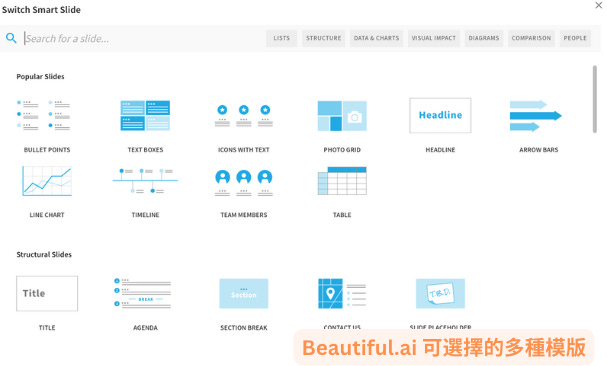Select the Timeline slide template
This screenshot has height=366, width=607.
(145, 181)
